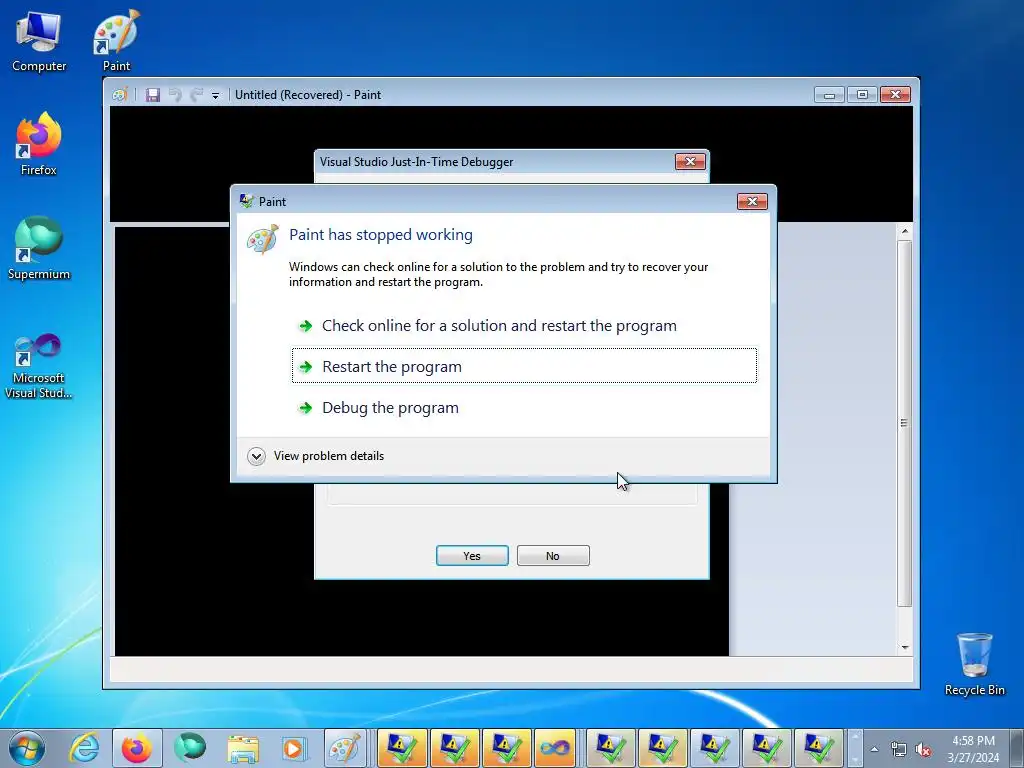Click the Undo arrow in Paint's quick access toolbar

click(x=174, y=95)
